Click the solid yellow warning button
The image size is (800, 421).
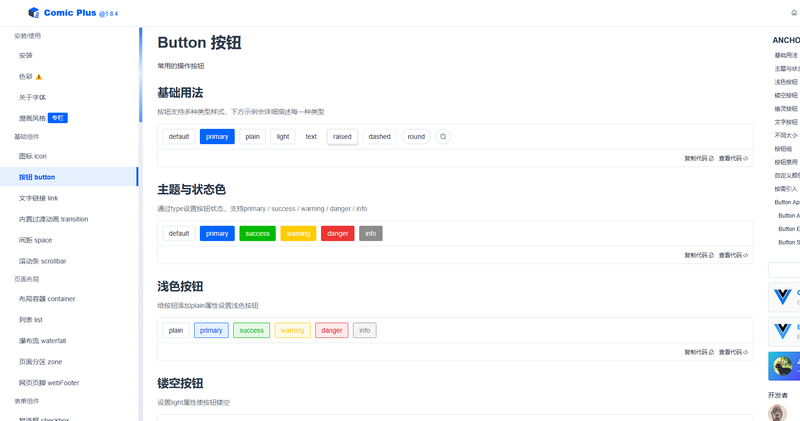(x=298, y=234)
